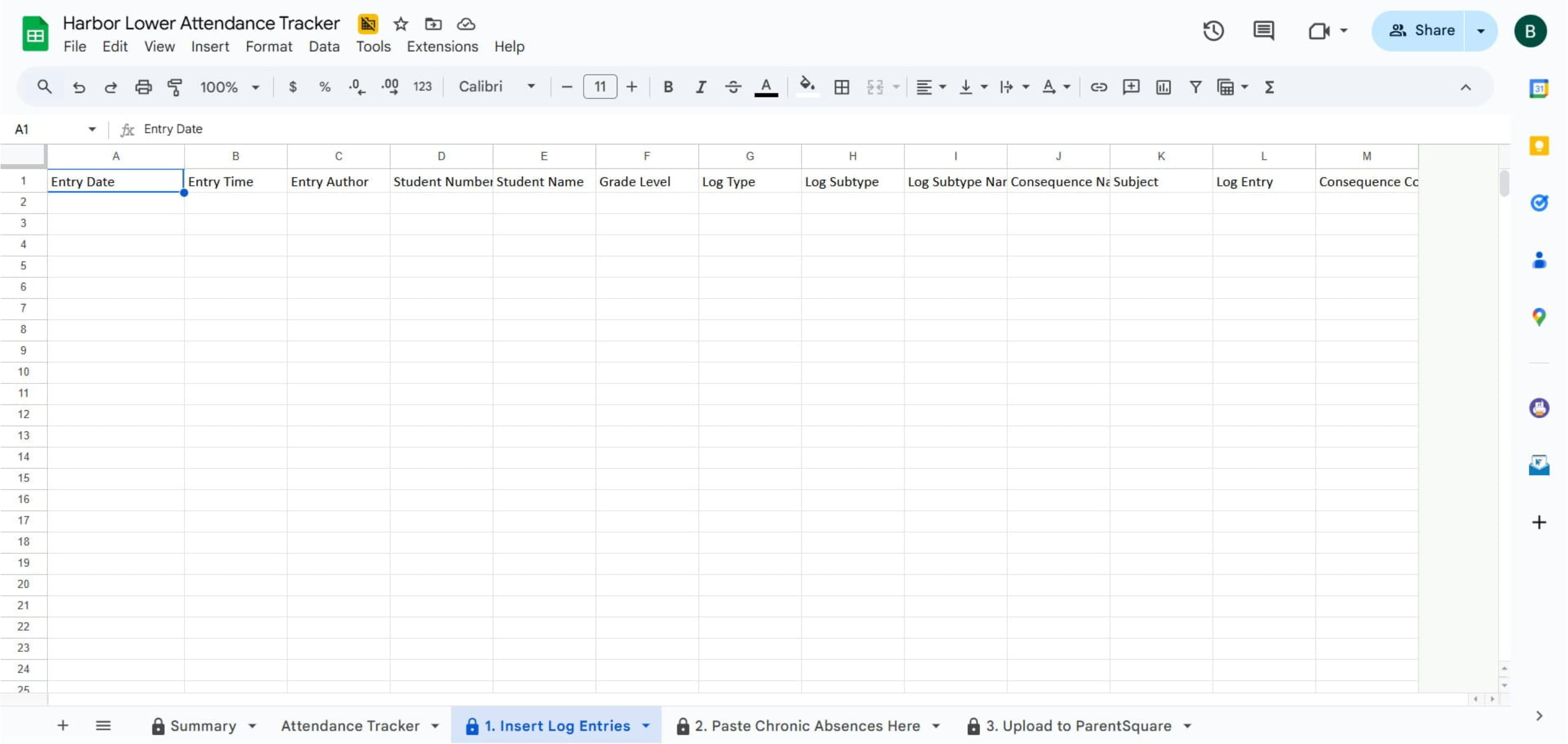This screenshot has width=1568, height=744.
Task: Format as percent
Action: (324, 87)
